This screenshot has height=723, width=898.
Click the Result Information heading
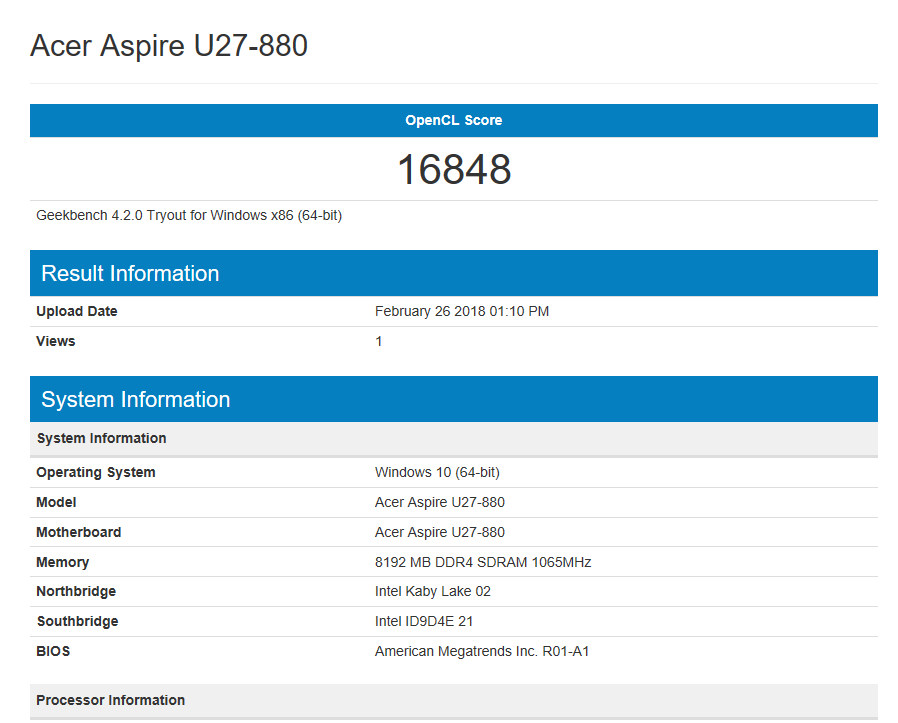pos(130,273)
